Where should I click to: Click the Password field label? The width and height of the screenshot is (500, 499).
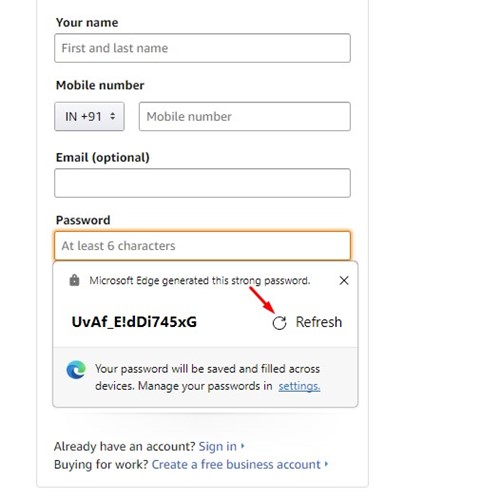[83, 220]
